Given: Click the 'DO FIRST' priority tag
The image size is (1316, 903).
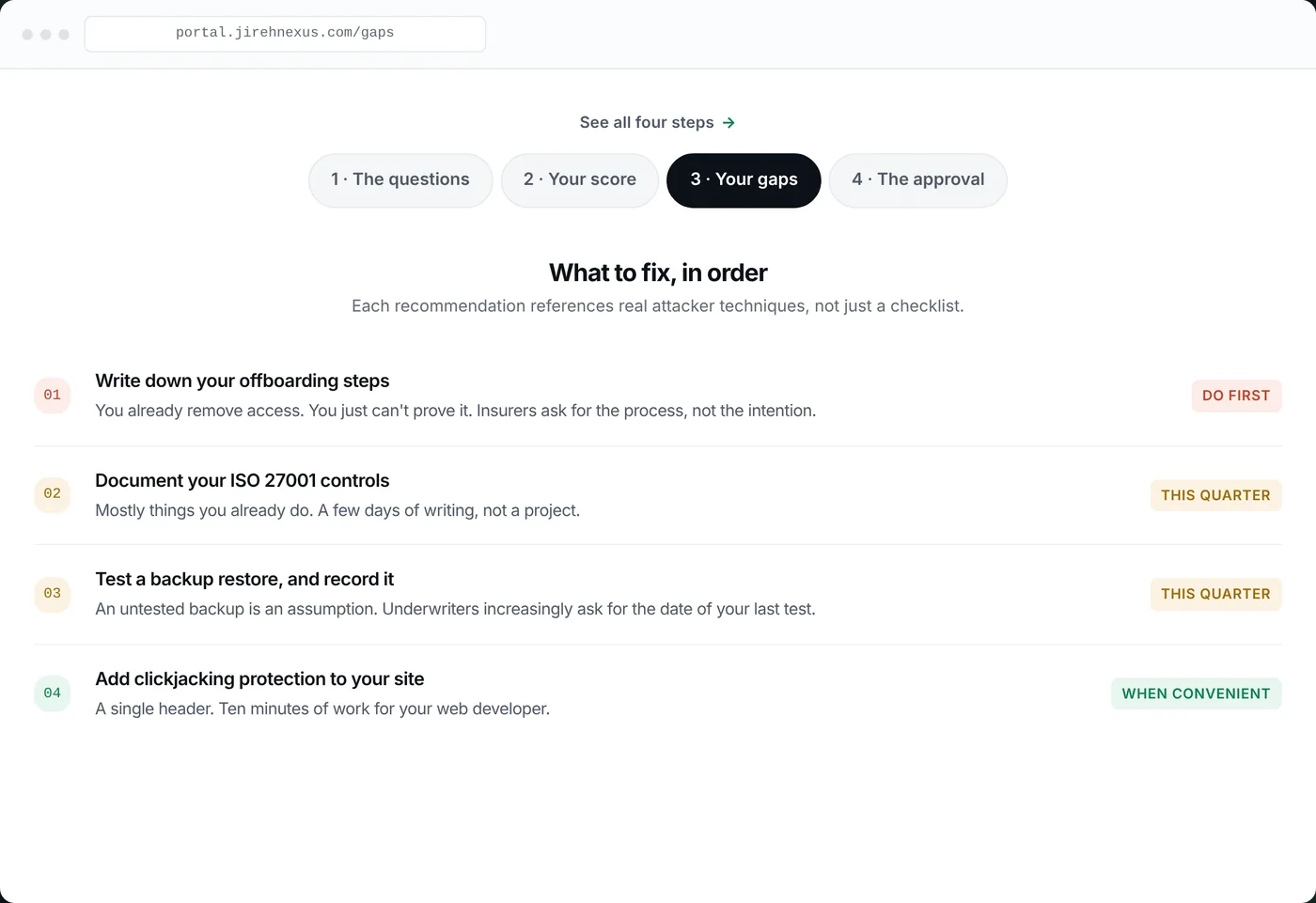Looking at the screenshot, I should tap(1236, 396).
